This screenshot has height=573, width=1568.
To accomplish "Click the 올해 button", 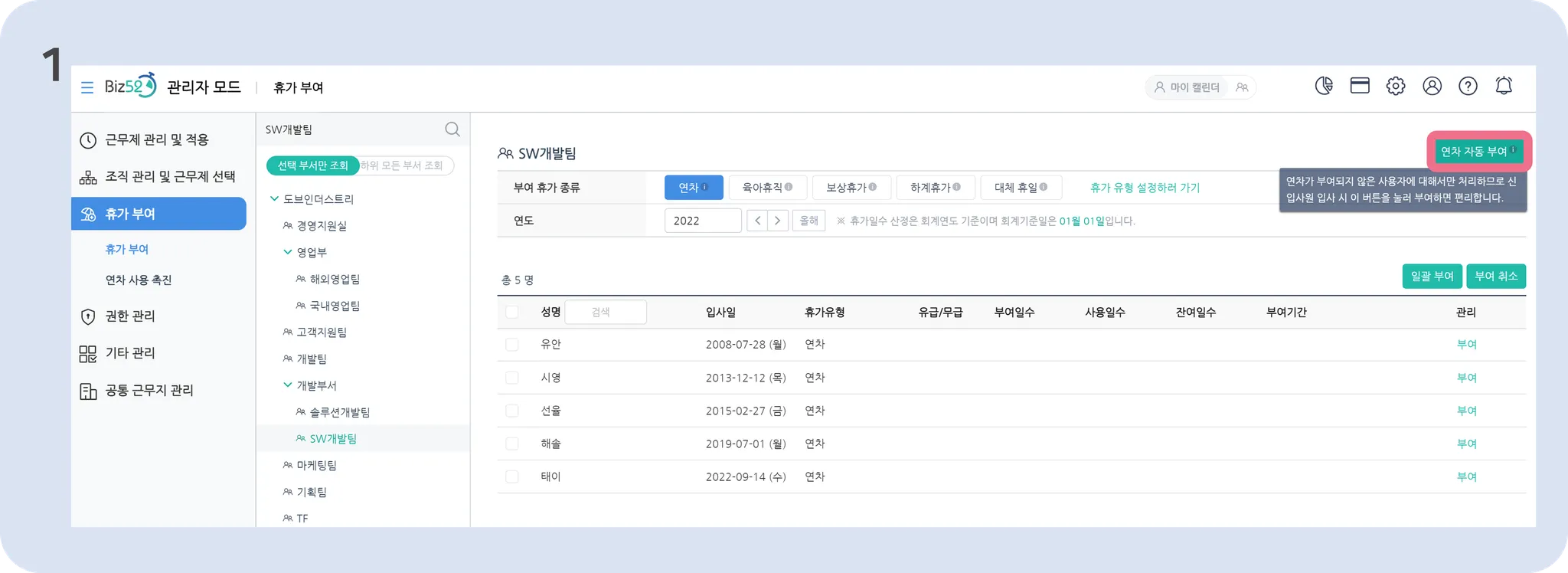I will [808, 221].
